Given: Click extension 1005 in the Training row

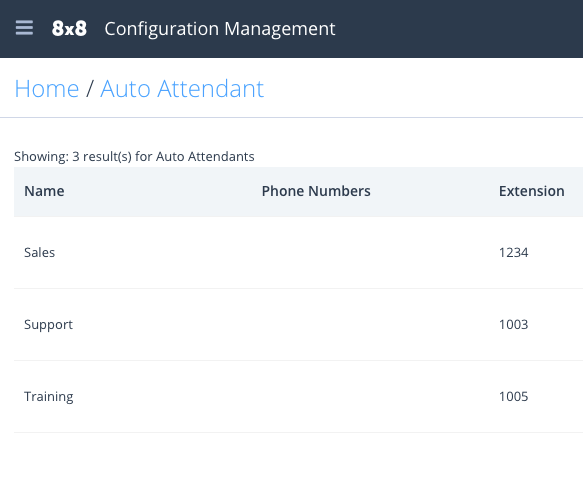Looking at the screenshot, I should tap(513, 397).
